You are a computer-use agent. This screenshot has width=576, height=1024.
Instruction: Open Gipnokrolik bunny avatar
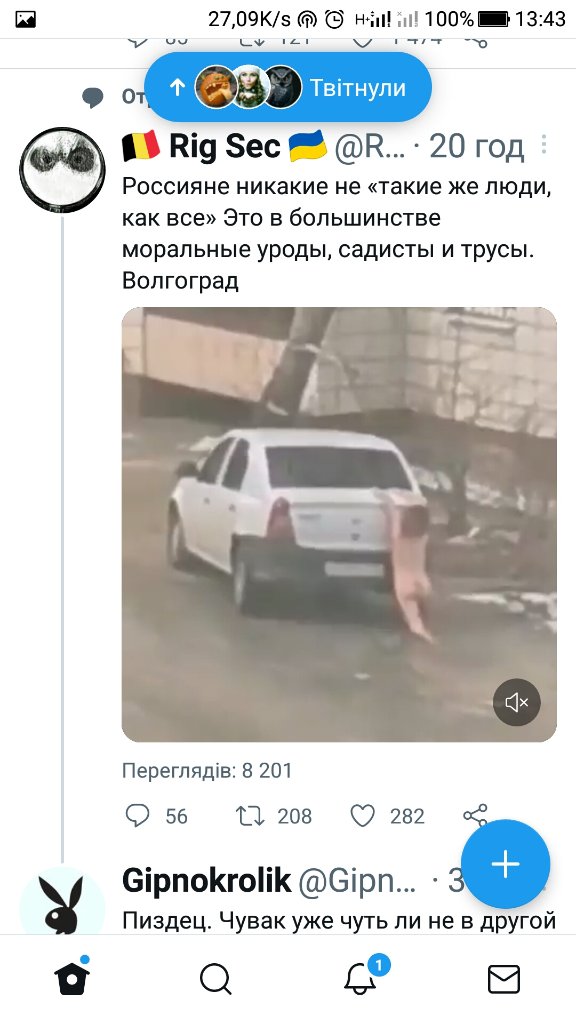(x=63, y=902)
